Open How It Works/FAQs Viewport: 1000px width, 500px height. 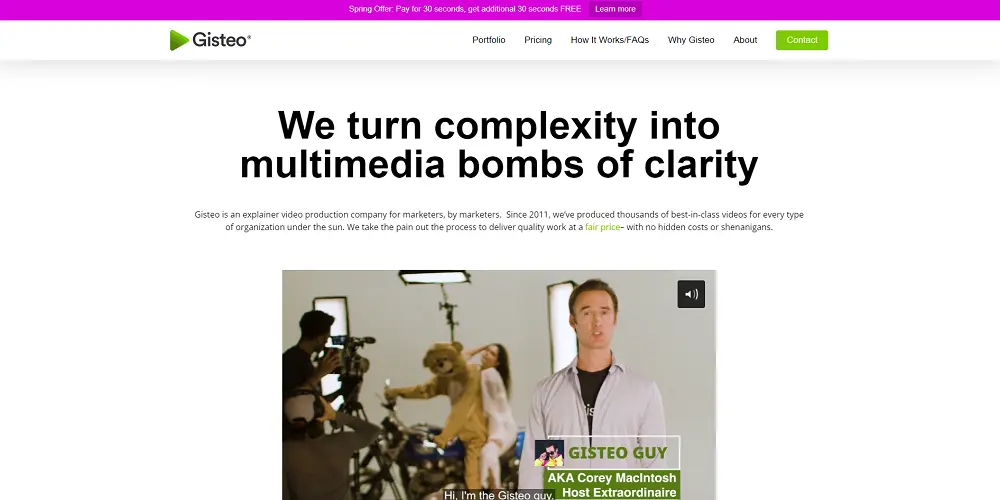click(610, 40)
